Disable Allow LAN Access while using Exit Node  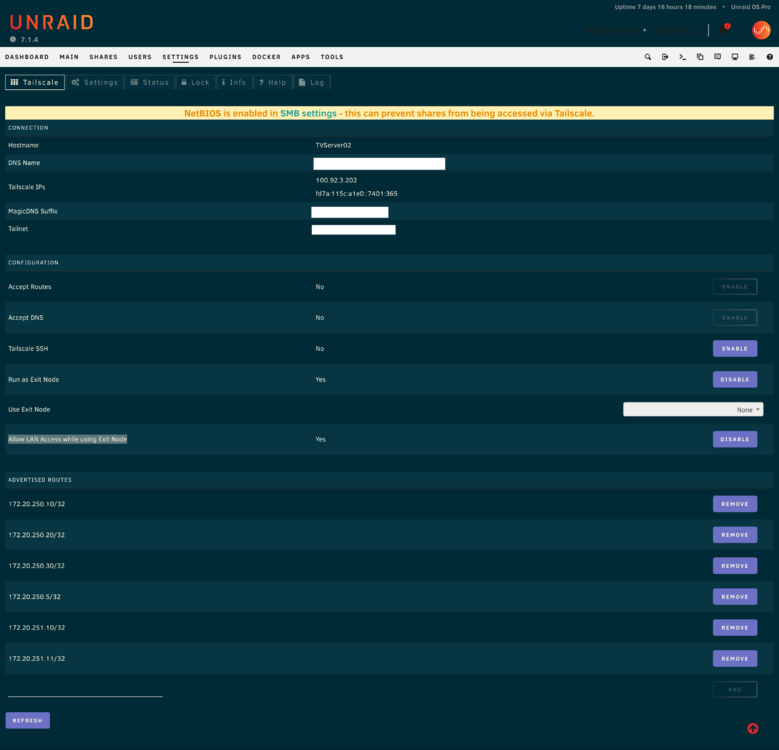735,439
